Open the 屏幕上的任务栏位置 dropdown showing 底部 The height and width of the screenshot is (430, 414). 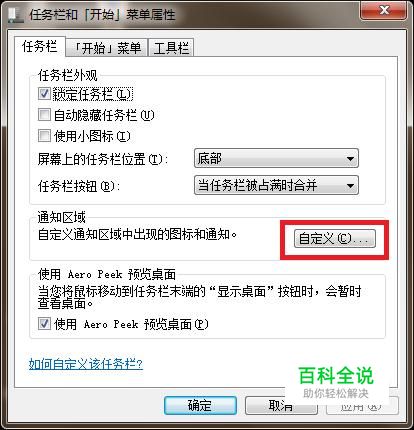276,158
